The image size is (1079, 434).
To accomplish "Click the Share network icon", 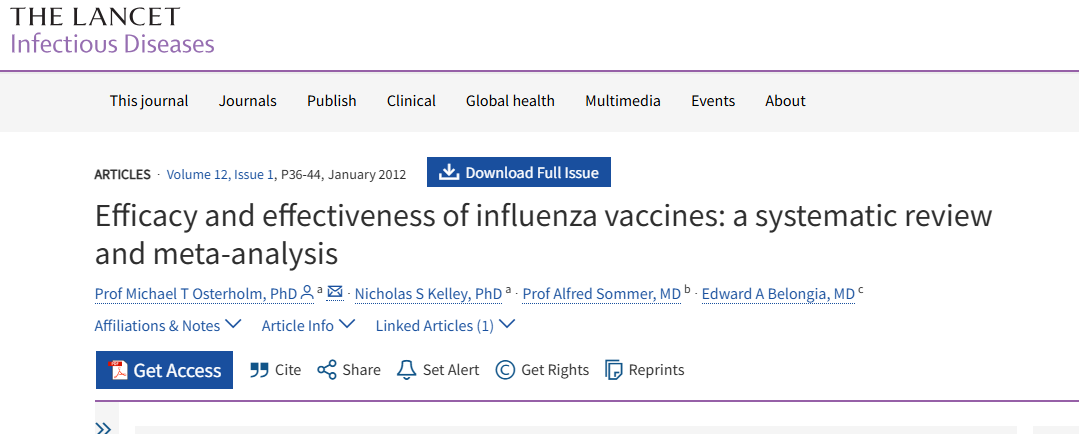I will point(327,370).
